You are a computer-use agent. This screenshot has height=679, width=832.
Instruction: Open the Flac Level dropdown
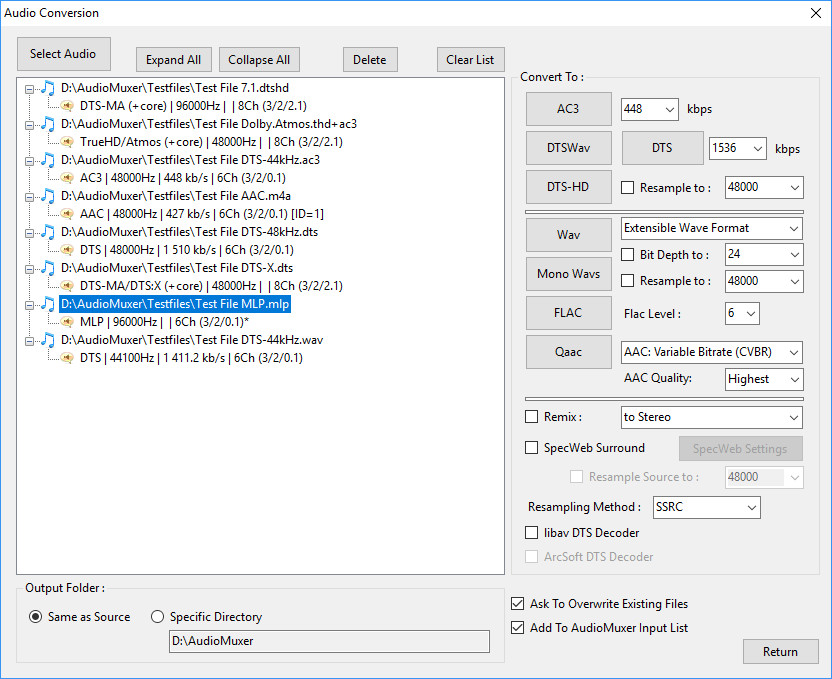pos(742,314)
